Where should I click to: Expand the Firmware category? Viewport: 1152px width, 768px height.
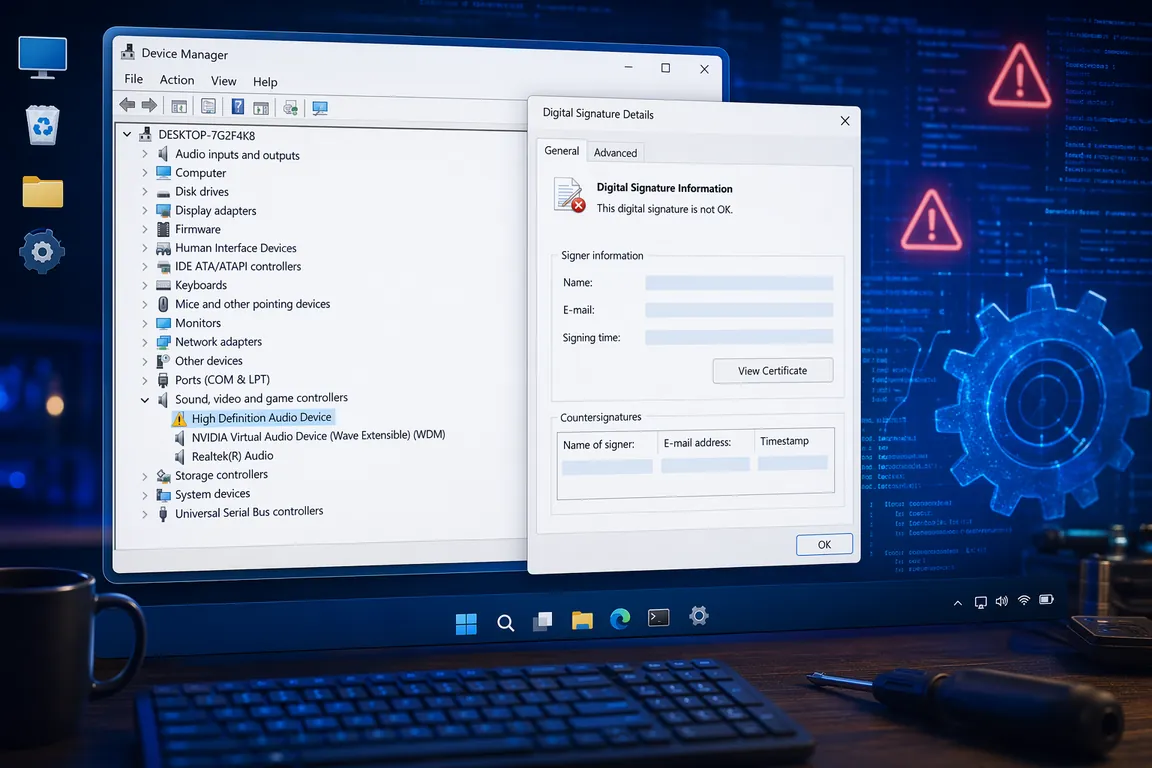(145, 229)
